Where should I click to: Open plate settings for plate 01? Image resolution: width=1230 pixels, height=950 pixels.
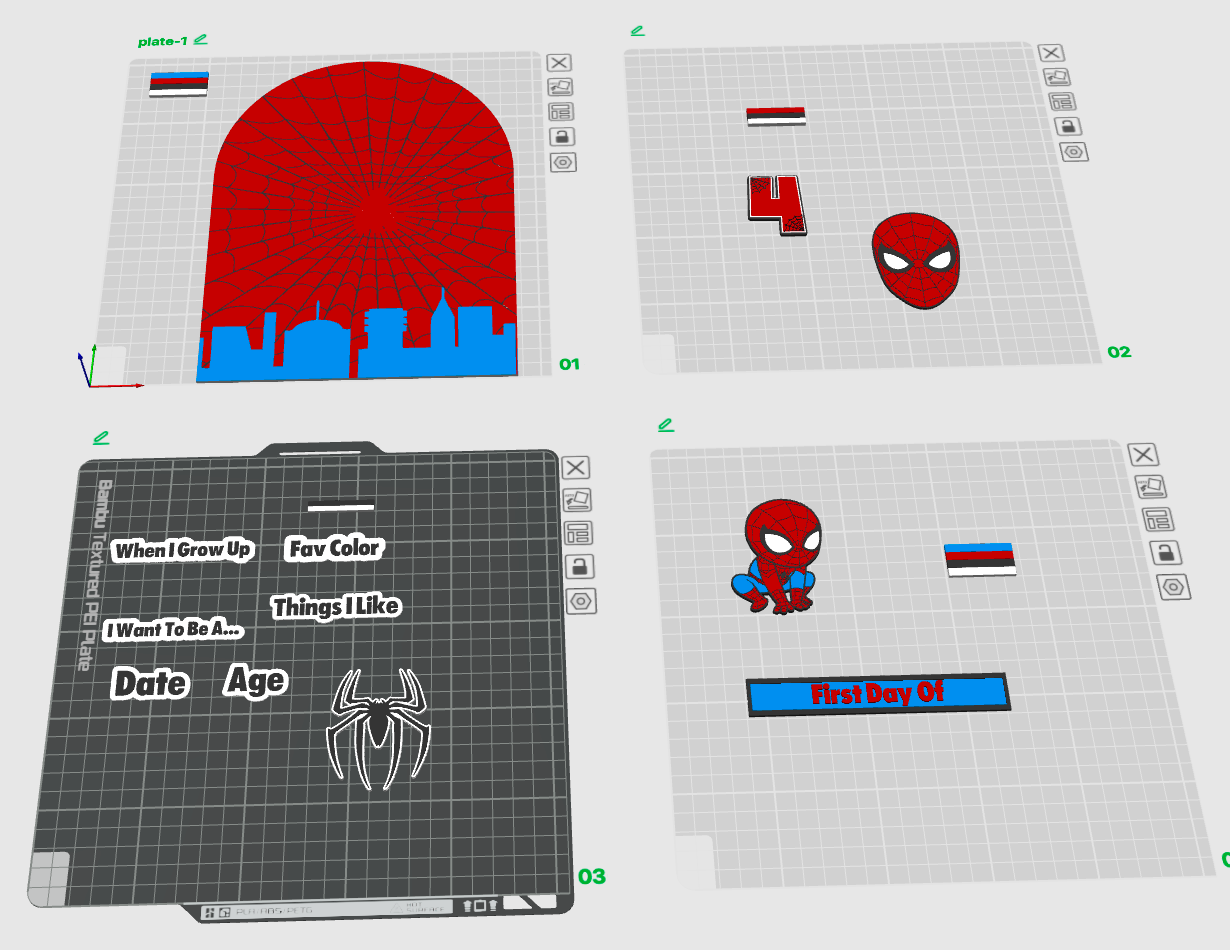[x=564, y=162]
